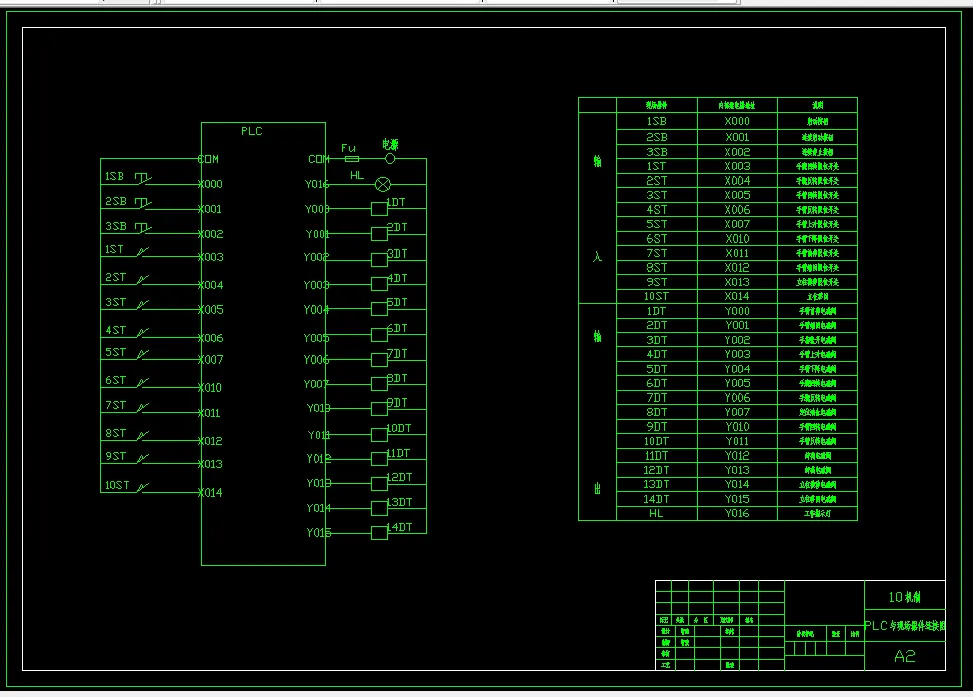The height and width of the screenshot is (697, 973).
Task: Click the 4ST cell in the table
Action: click(x=657, y=210)
